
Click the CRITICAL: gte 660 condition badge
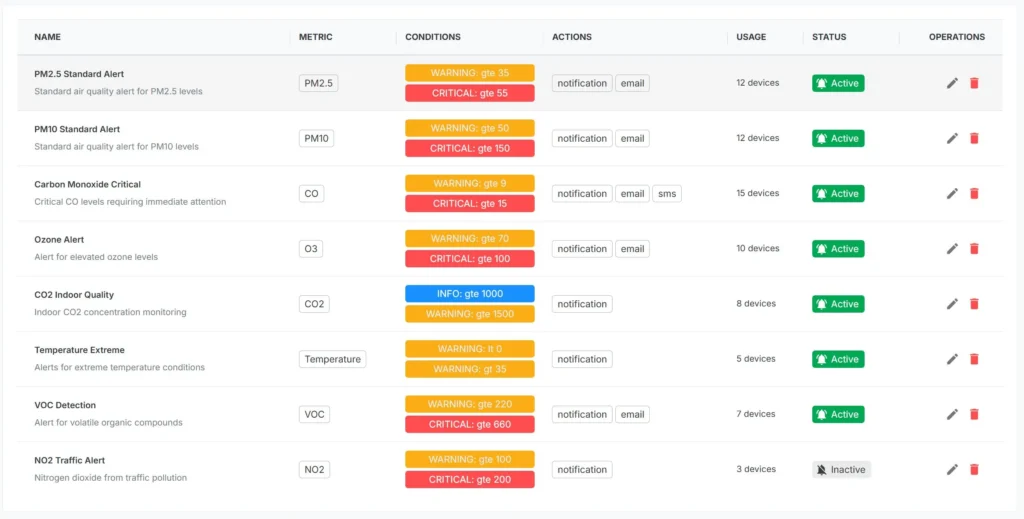(470, 424)
